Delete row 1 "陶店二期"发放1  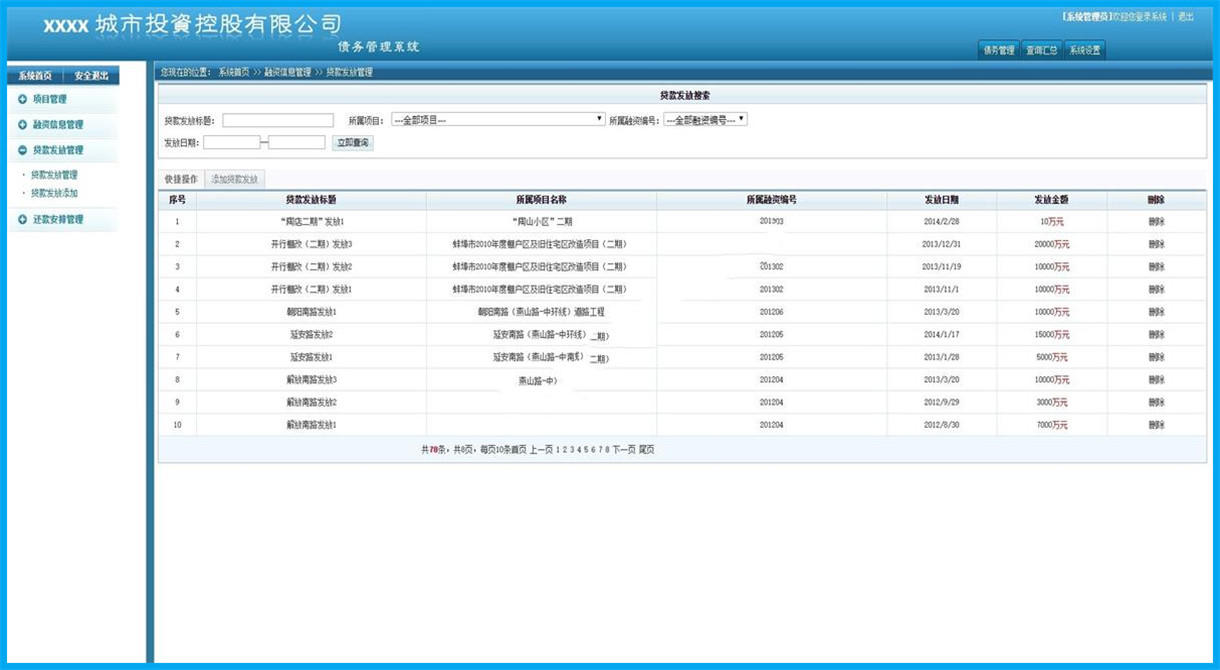[1156, 221]
